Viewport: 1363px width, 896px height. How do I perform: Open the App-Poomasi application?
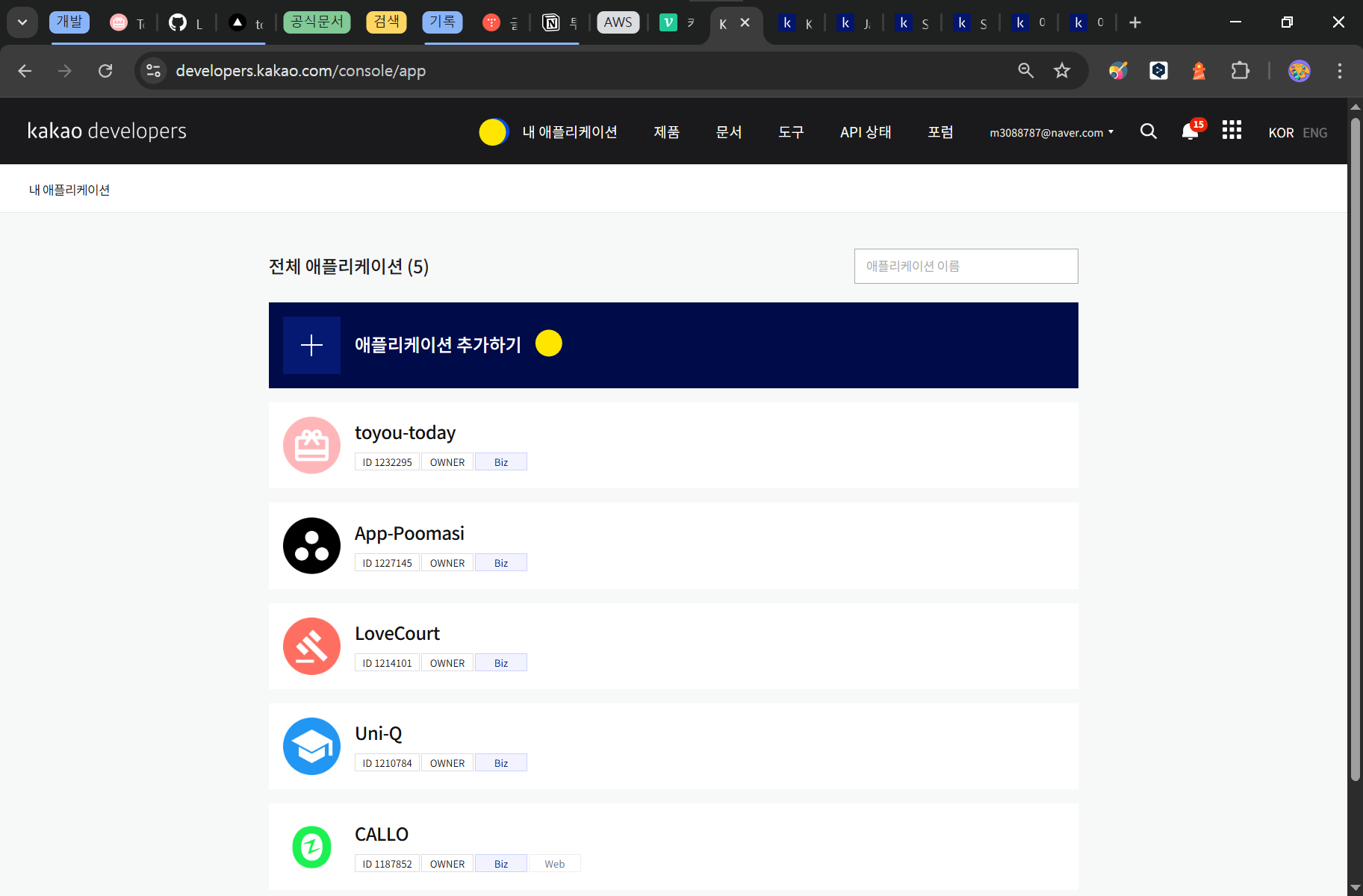[x=674, y=546]
